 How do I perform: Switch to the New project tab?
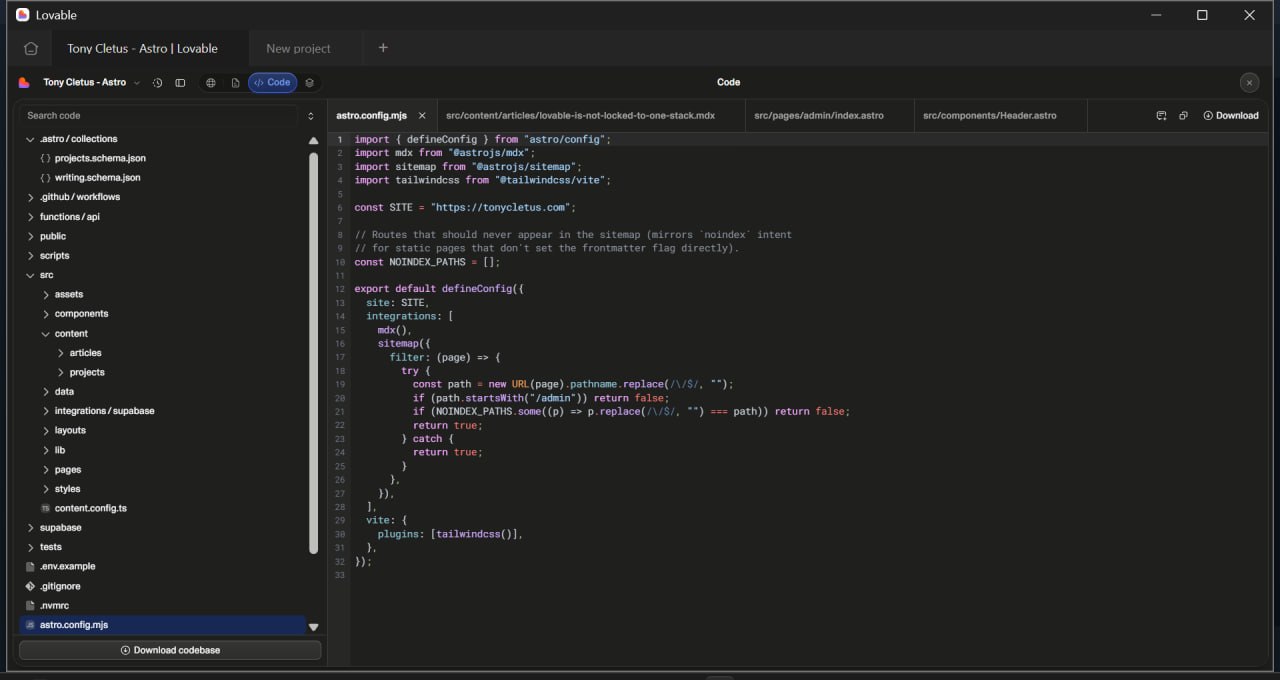[x=298, y=48]
